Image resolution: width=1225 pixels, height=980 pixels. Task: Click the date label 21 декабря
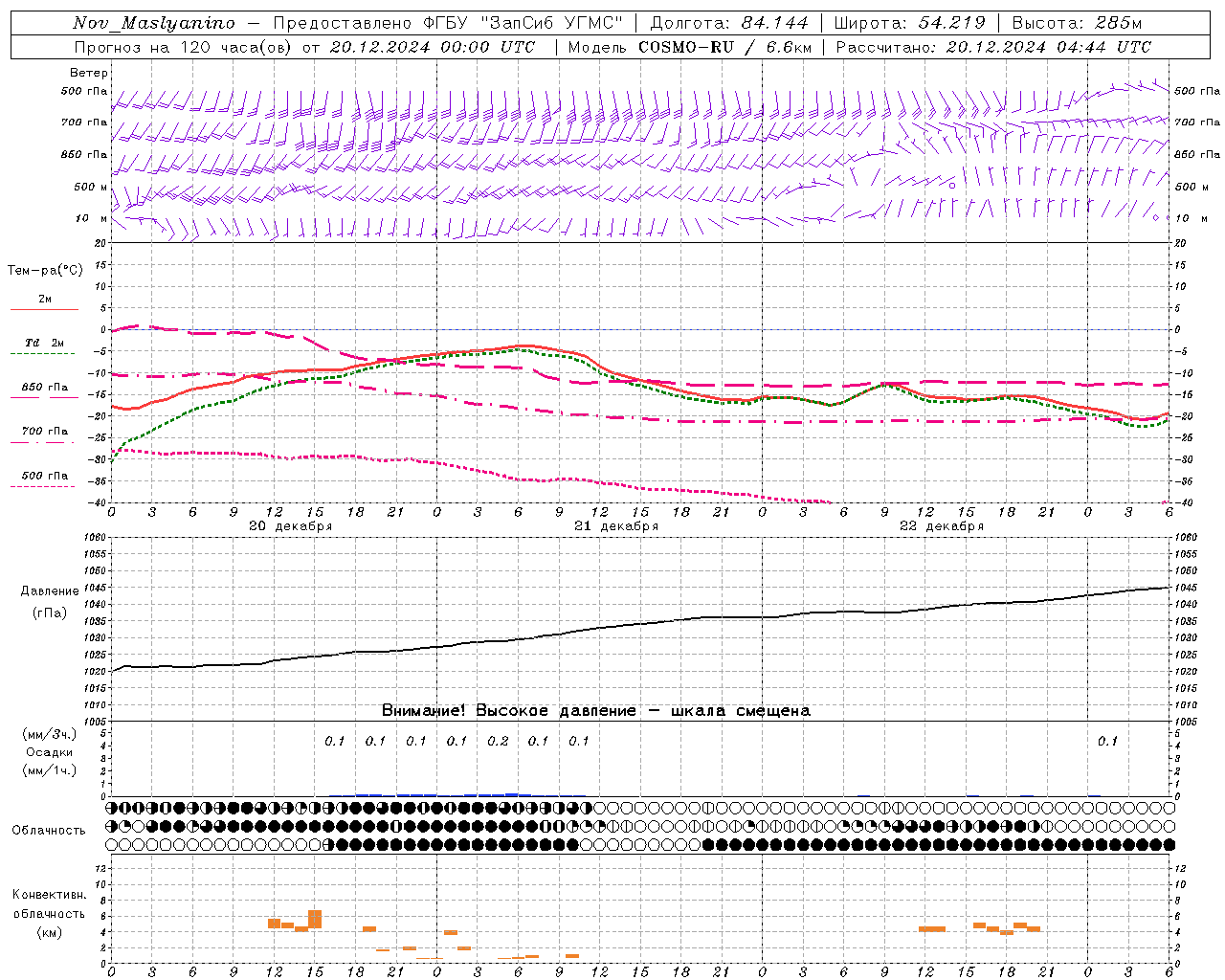coord(615,526)
